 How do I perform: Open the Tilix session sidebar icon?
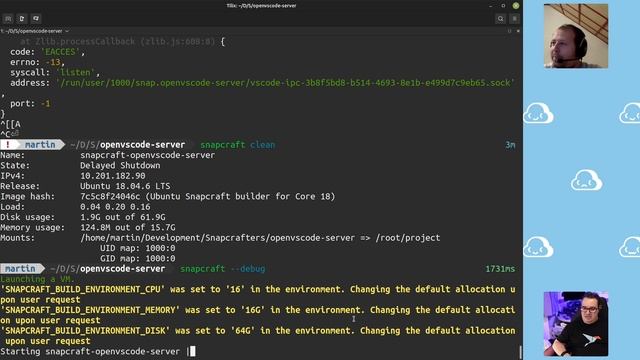click(x=8, y=19)
